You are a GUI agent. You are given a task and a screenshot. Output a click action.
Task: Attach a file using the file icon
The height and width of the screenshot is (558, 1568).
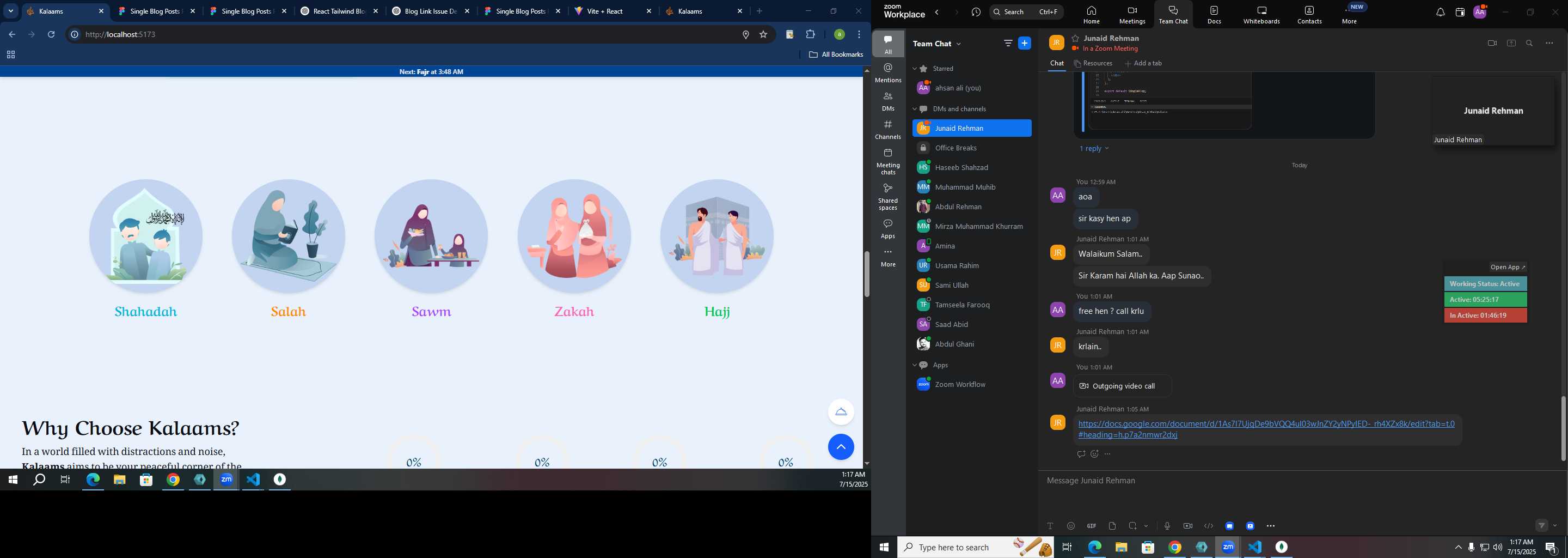tap(1112, 526)
